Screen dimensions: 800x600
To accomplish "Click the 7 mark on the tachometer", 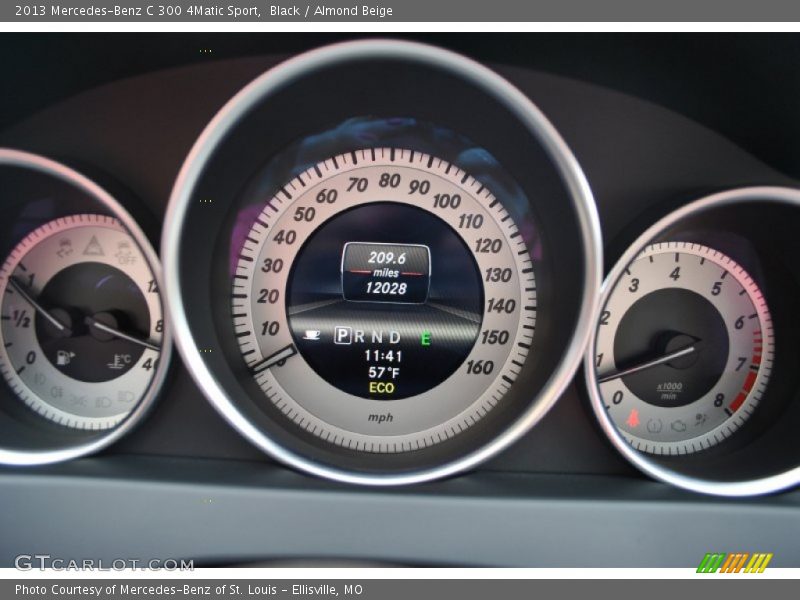I will (x=741, y=364).
